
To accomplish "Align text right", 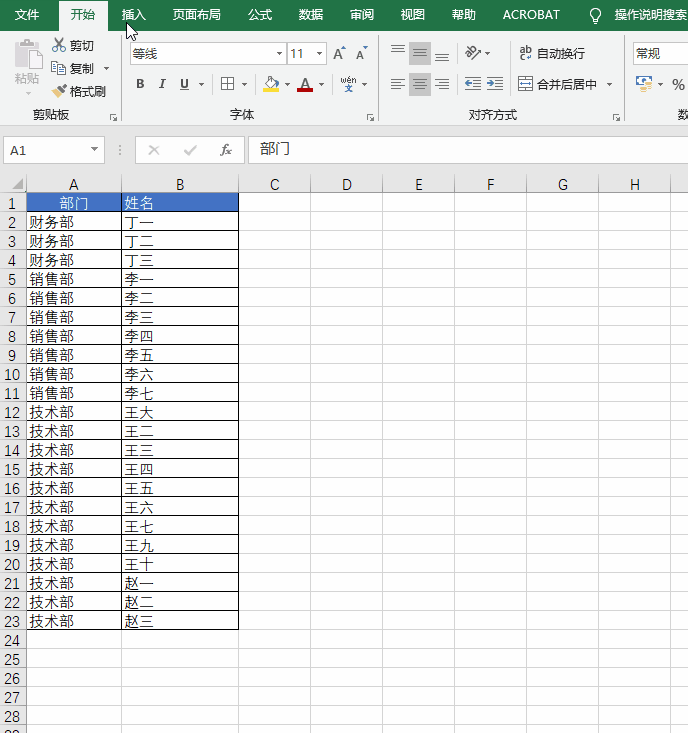I will click(442, 84).
